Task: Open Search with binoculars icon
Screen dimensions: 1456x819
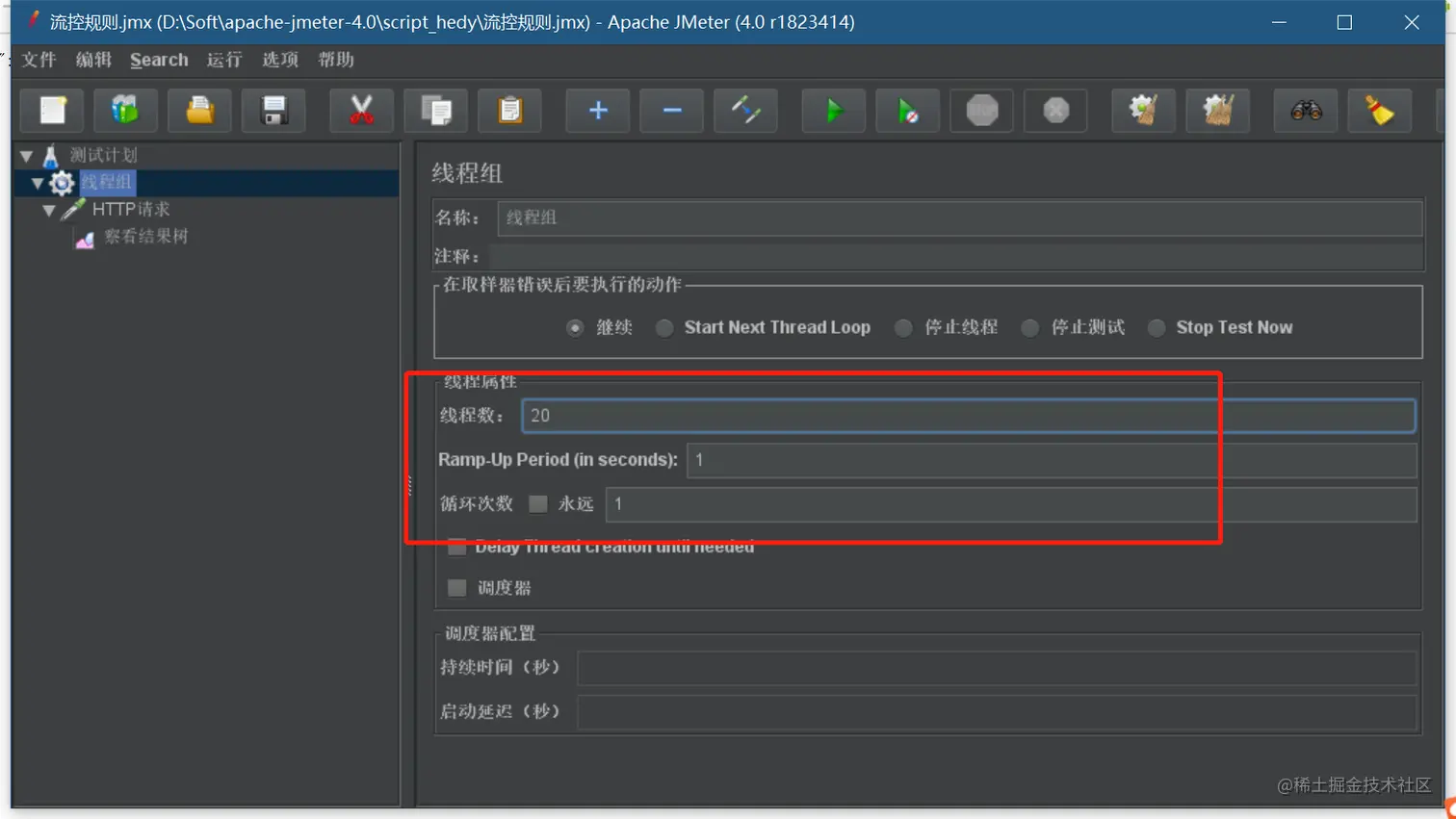Action: pyautogui.click(x=1306, y=111)
